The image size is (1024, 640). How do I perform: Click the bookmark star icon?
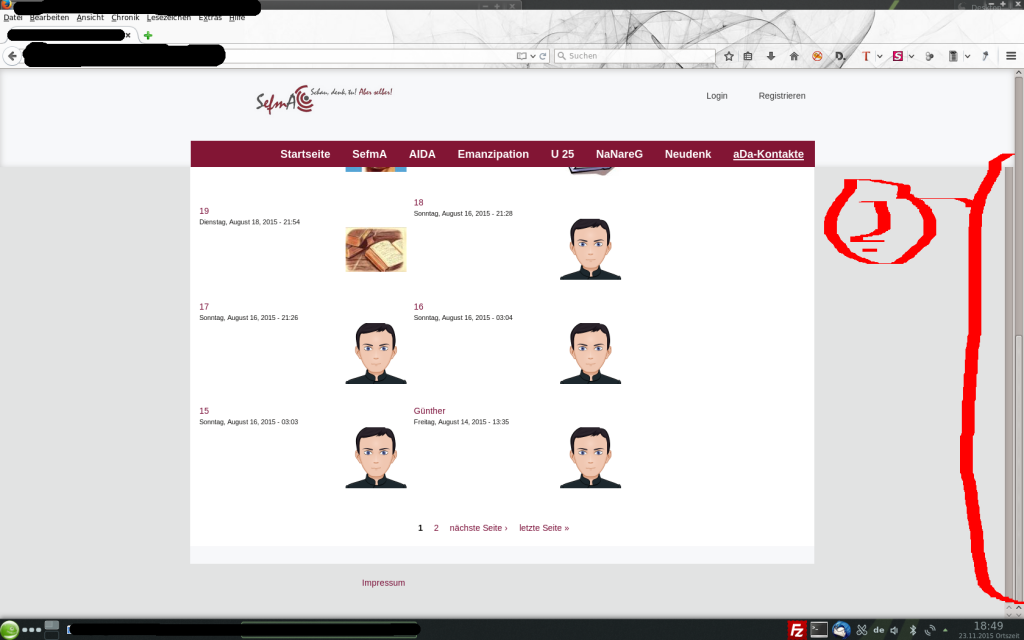point(729,56)
